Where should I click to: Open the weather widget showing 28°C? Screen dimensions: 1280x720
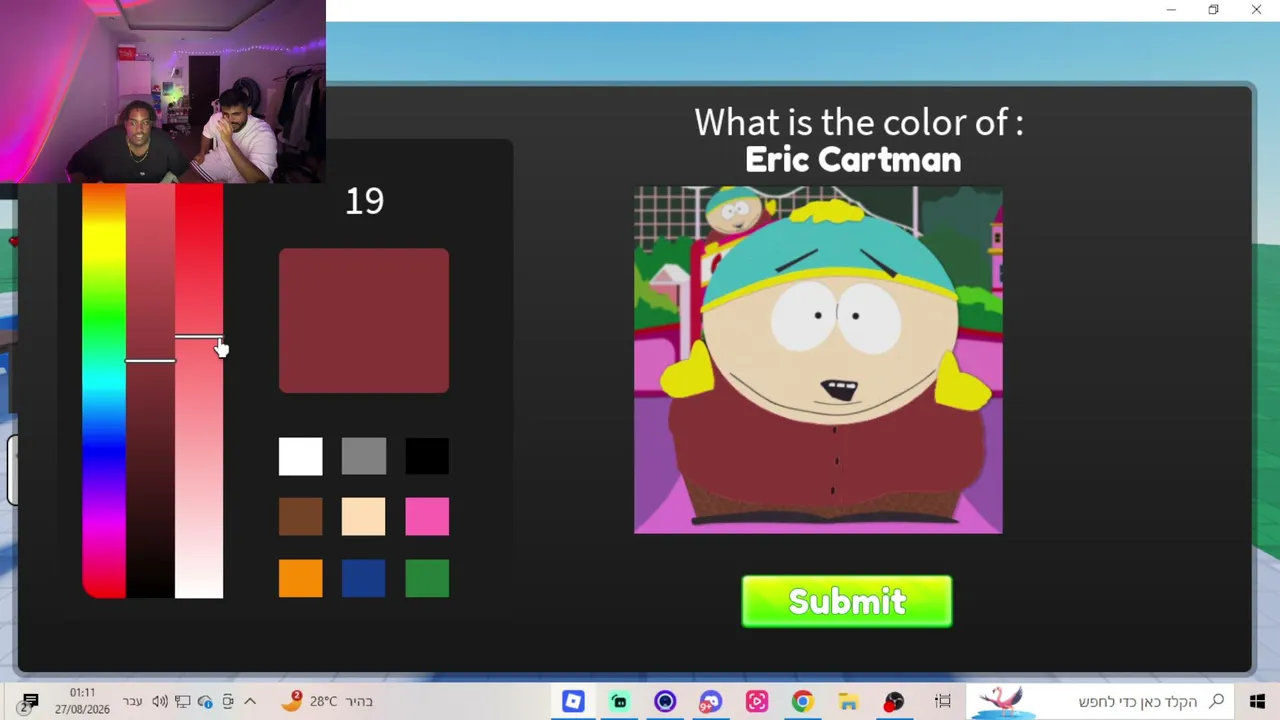[327, 702]
